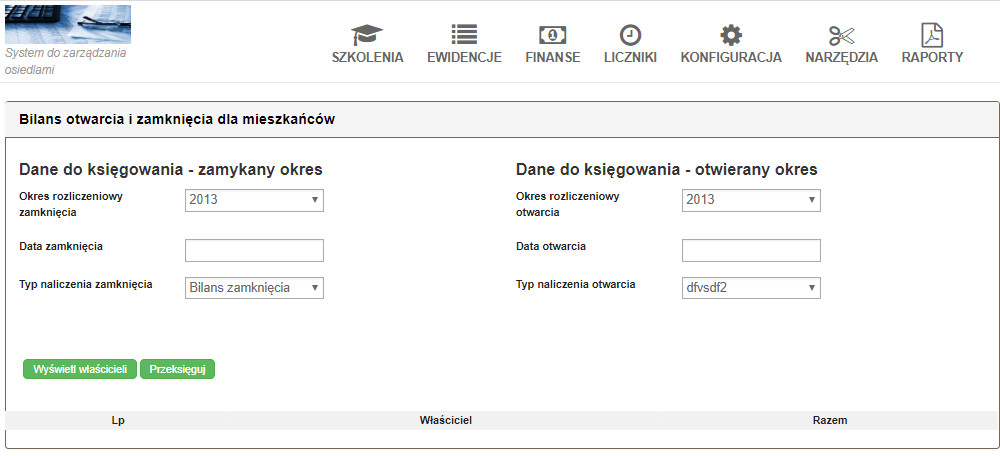The height and width of the screenshot is (456, 1000).
Task: Click the list icon above EWIDENCJE
Action: click(x=464, y=34)
